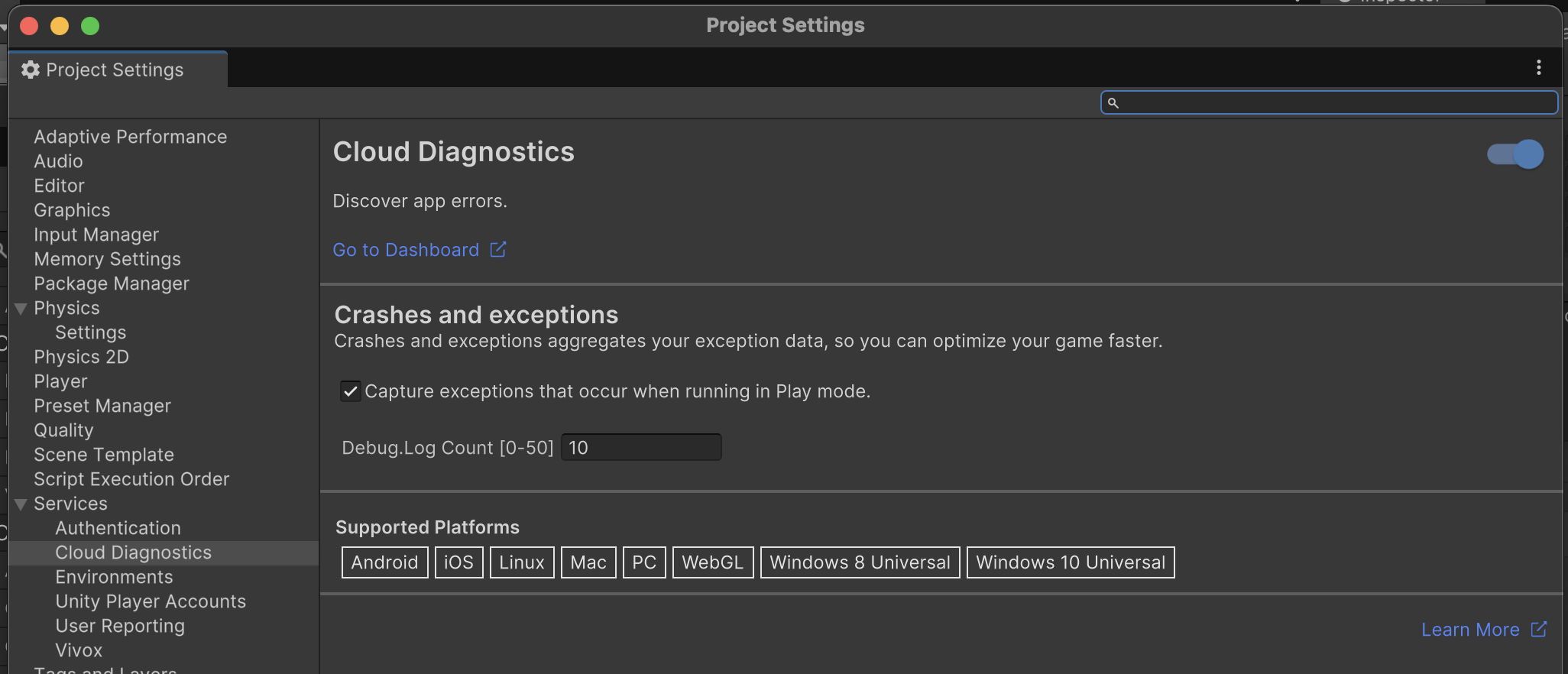
Task: Select the Services category
Action: pyautogui.click(x=70, y=504)
